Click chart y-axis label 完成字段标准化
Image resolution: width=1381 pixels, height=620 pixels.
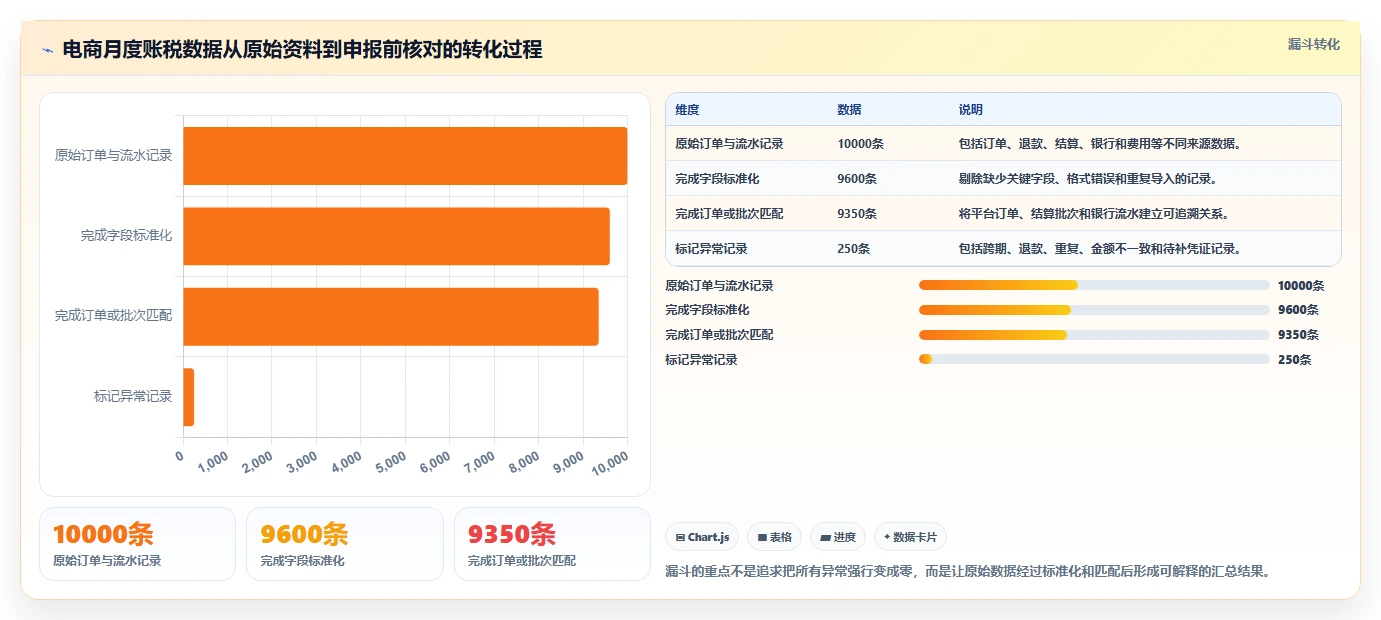126,236
